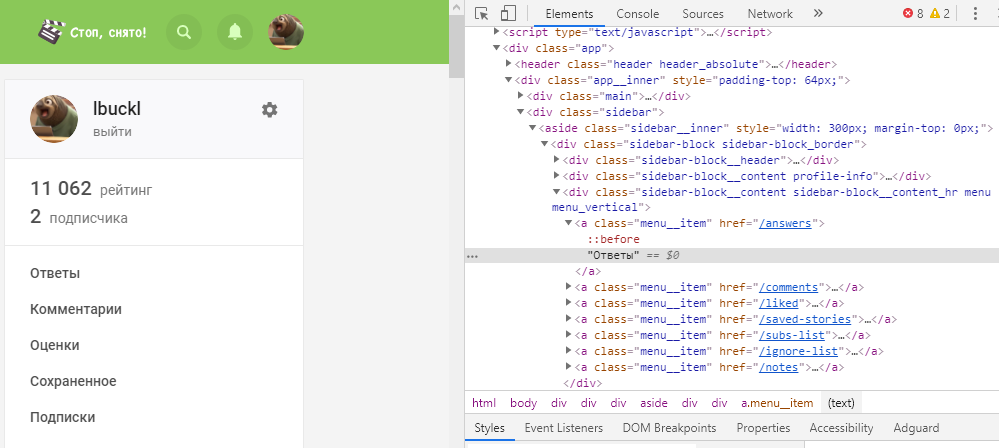The width and height of the screenshot is (999, 448).
Task: Click the user avatar in header
Action: 287,32
